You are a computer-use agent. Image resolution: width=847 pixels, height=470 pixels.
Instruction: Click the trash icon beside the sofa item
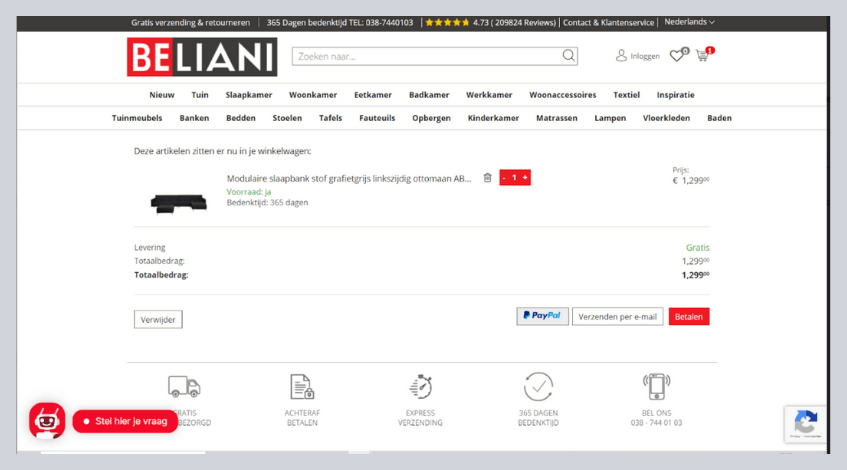coord(487,178)
